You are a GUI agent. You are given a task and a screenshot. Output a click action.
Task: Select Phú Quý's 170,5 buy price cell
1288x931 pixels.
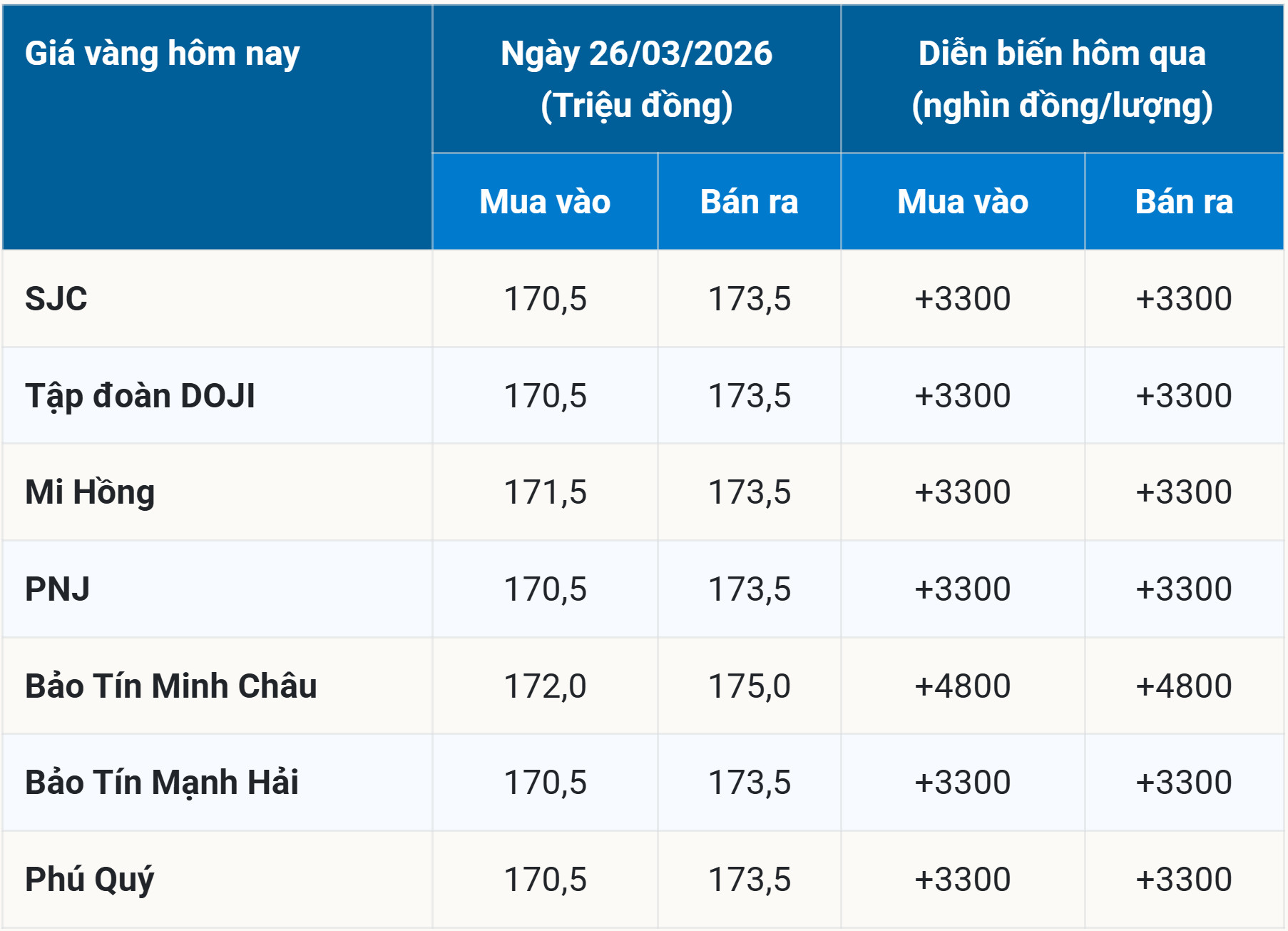[x=545, y=880]
